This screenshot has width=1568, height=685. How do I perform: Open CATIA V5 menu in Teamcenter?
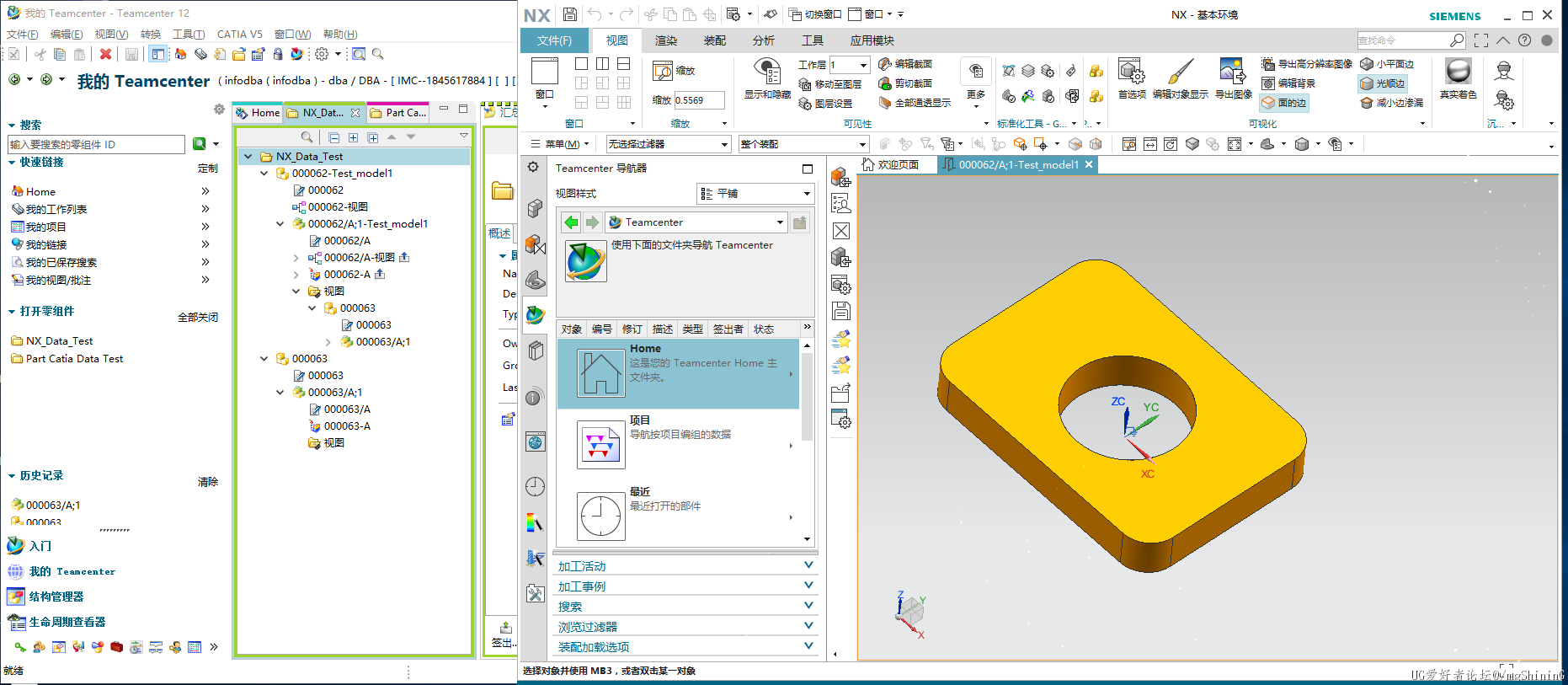coord(239,35)
